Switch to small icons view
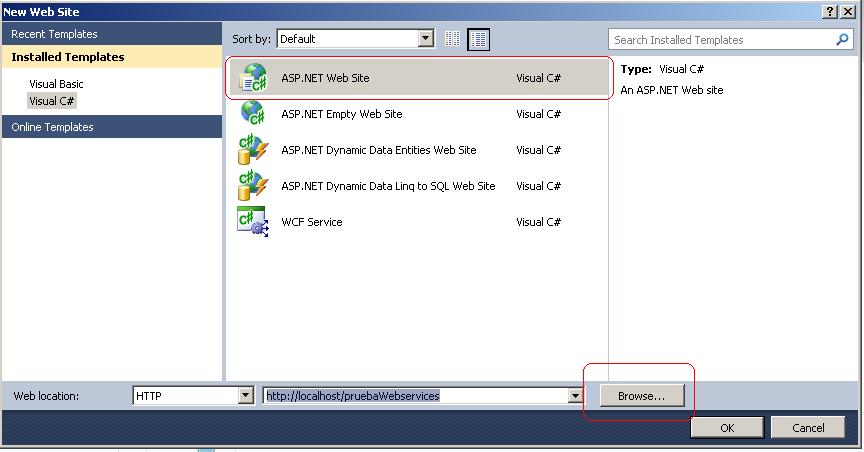Viewport: 864px width, 452px height. (x=452, y=39)
